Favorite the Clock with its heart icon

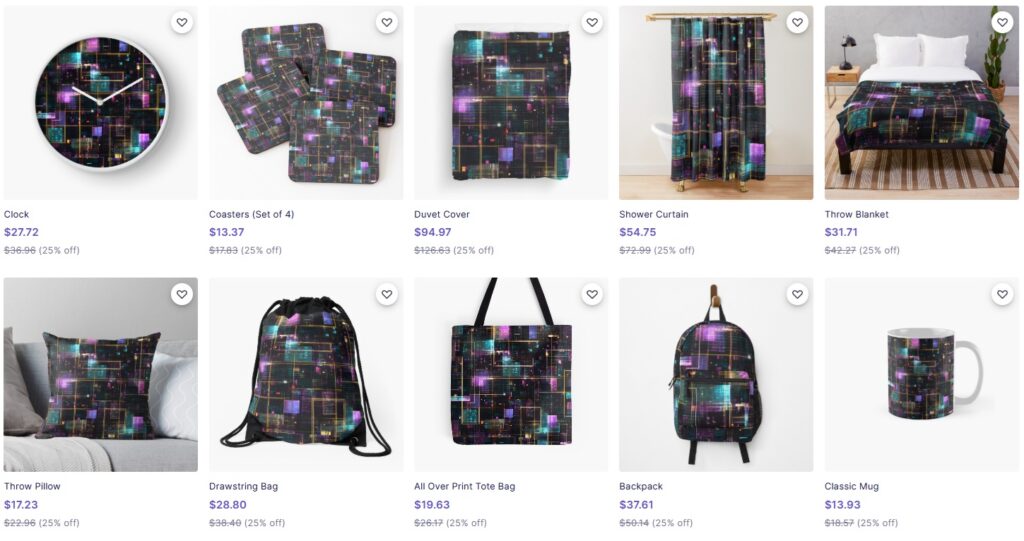pos(181,22)
